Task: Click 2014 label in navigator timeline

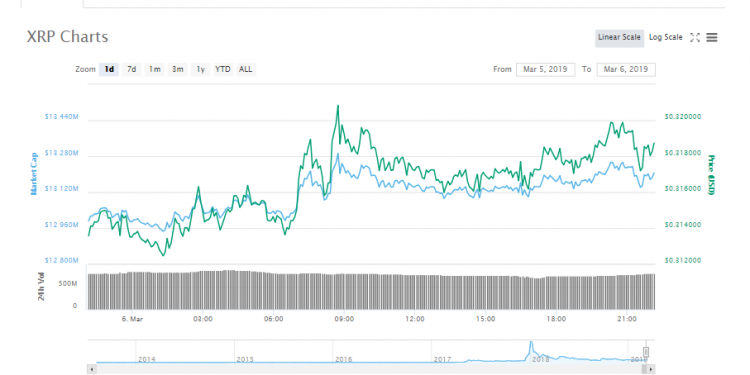Action: [146, 359]
